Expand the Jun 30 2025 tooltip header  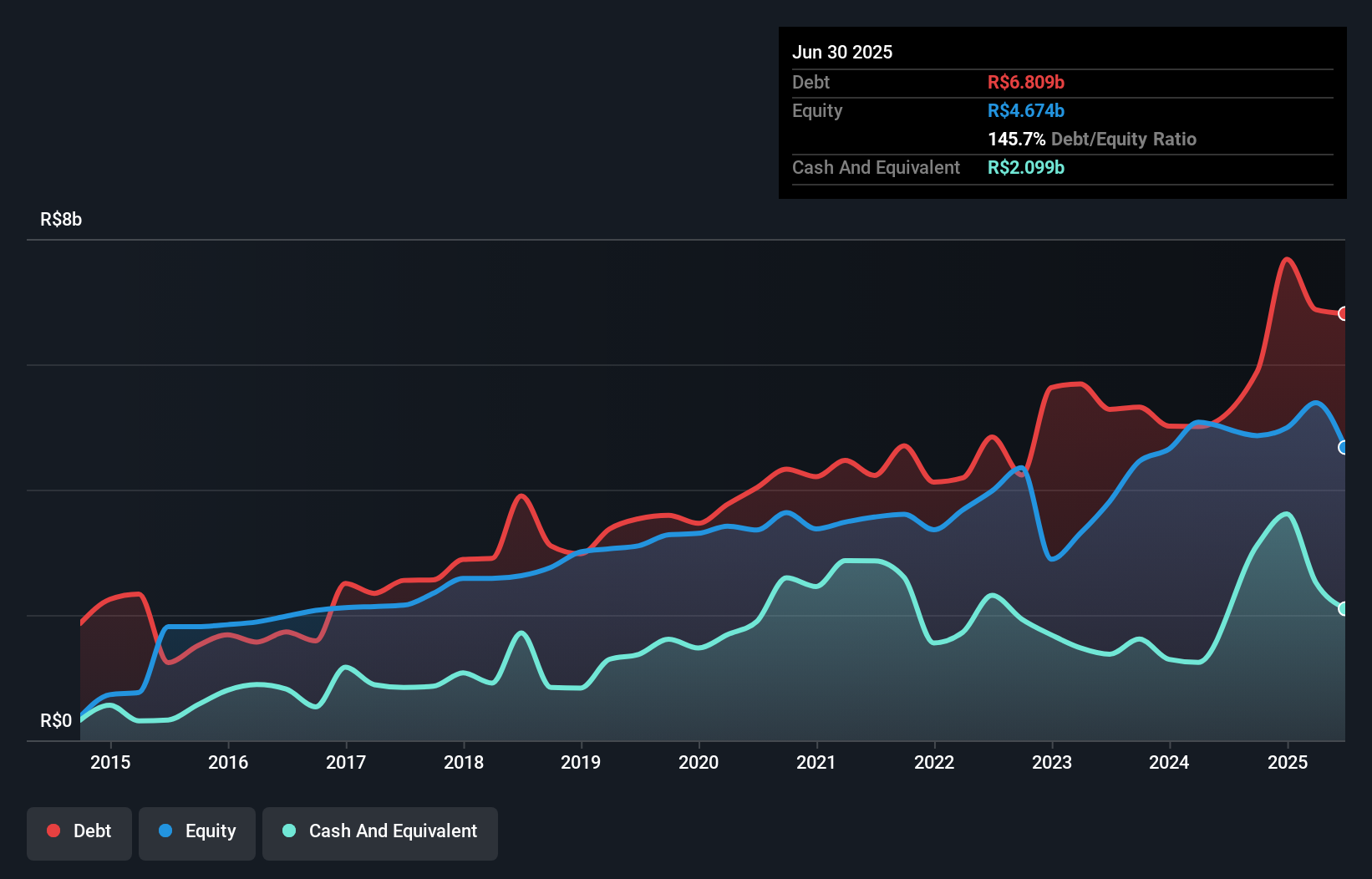[x=842, y=52]
